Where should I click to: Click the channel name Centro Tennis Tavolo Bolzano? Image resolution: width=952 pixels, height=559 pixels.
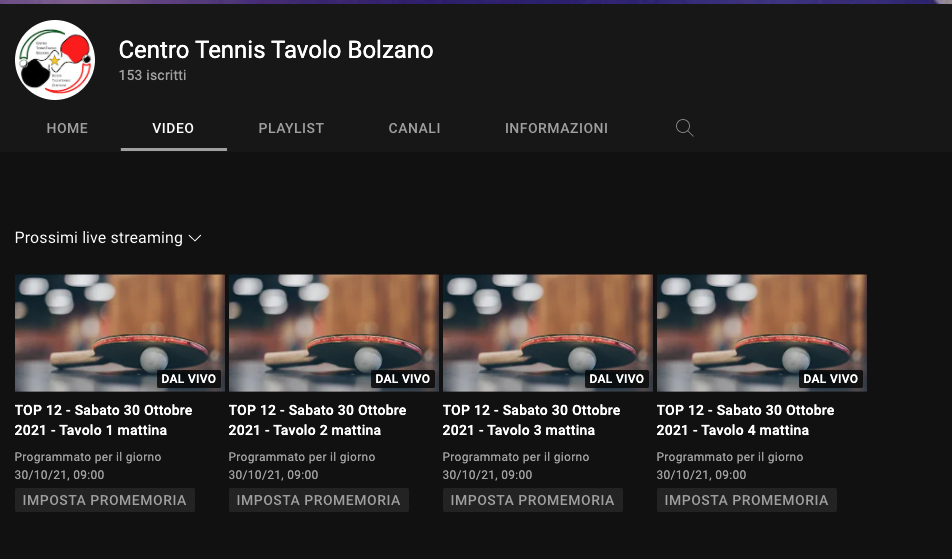[276, 49]
